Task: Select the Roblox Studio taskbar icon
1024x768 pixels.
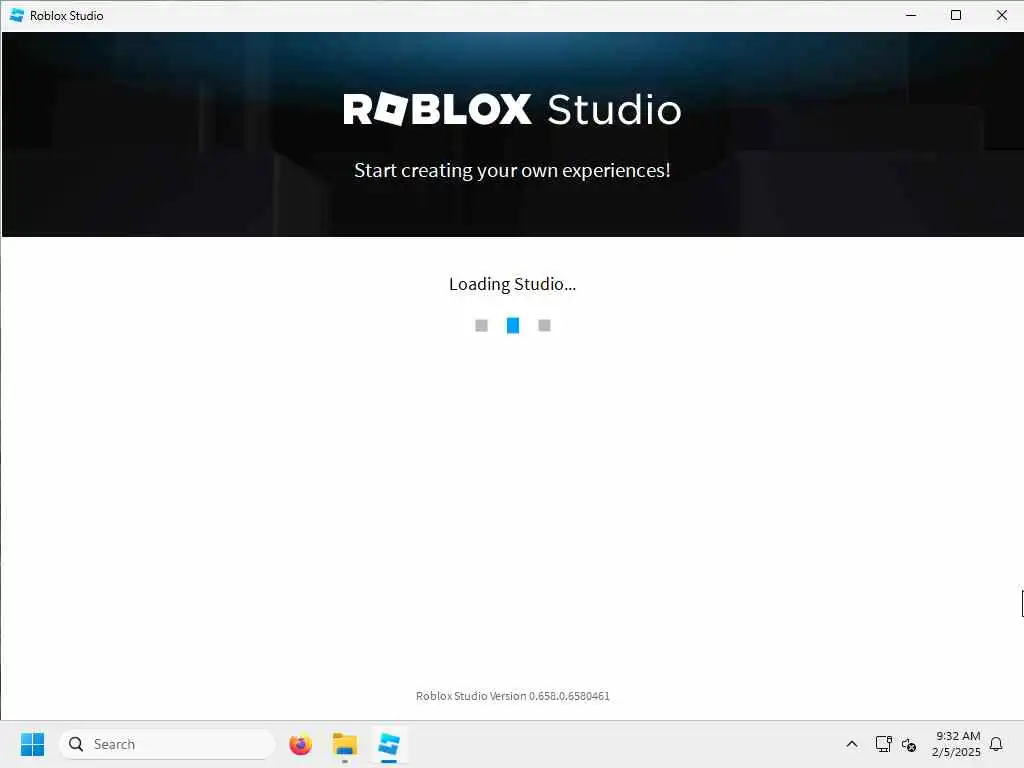Action: 389,744
